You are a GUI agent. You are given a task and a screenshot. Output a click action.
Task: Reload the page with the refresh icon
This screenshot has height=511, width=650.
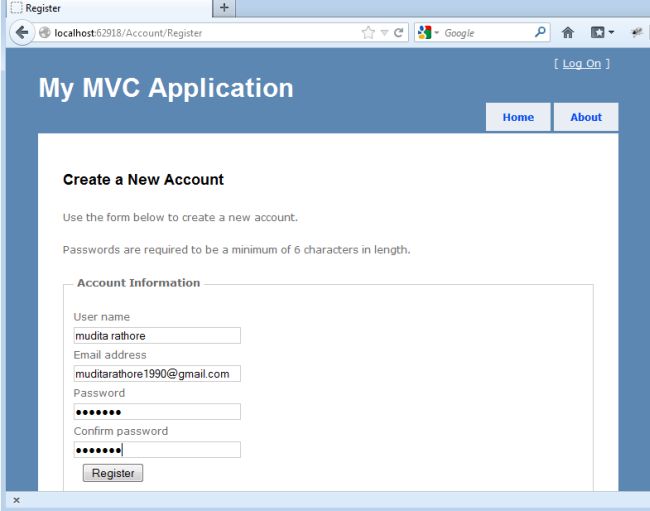click(x=398, y=32)
